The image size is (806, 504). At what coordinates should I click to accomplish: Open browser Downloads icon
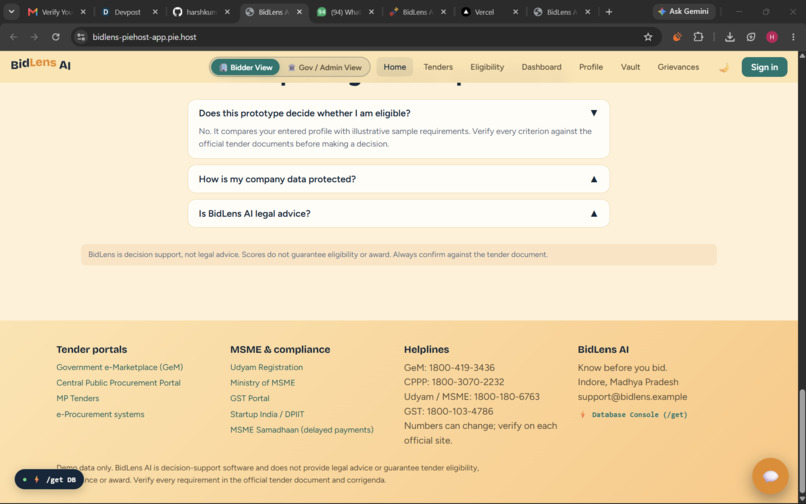tap(729, 37)
